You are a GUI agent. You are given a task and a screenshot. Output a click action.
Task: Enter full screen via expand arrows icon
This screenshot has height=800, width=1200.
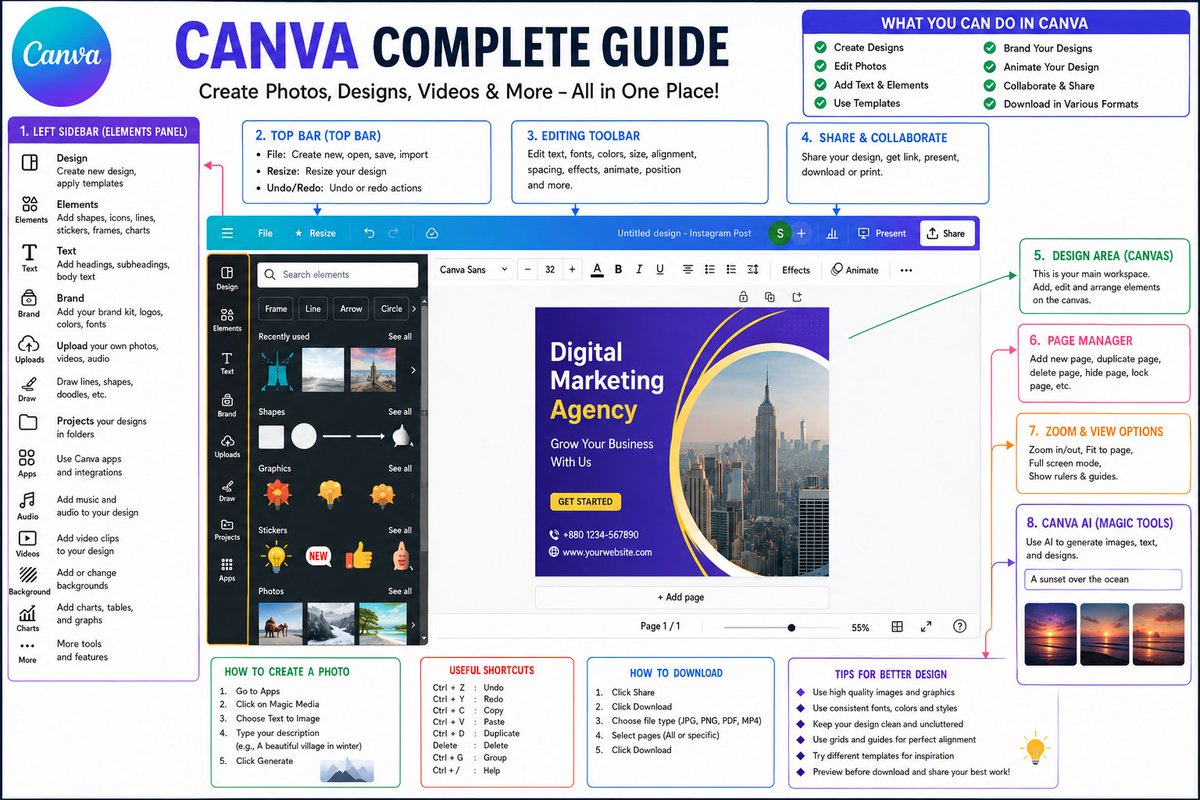tap(926, 627)
